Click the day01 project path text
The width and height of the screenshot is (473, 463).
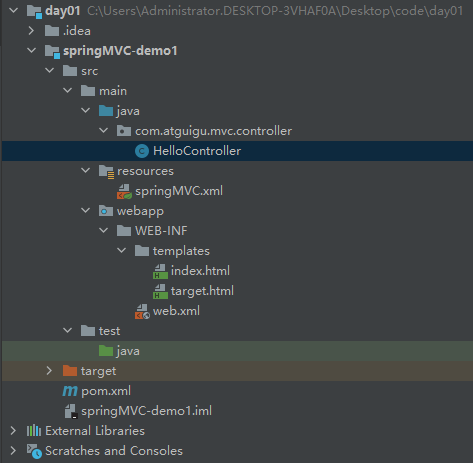pyautogui.click(x=275, y=11)
